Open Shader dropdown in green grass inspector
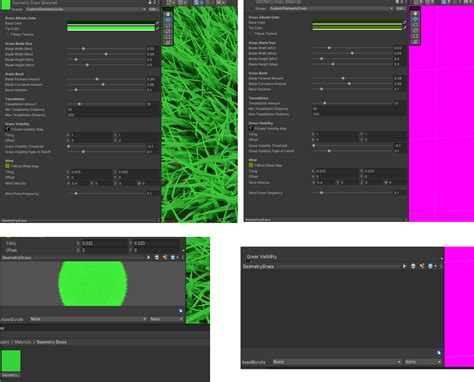This screenshot has height=382, width=474. click(86, 9)
